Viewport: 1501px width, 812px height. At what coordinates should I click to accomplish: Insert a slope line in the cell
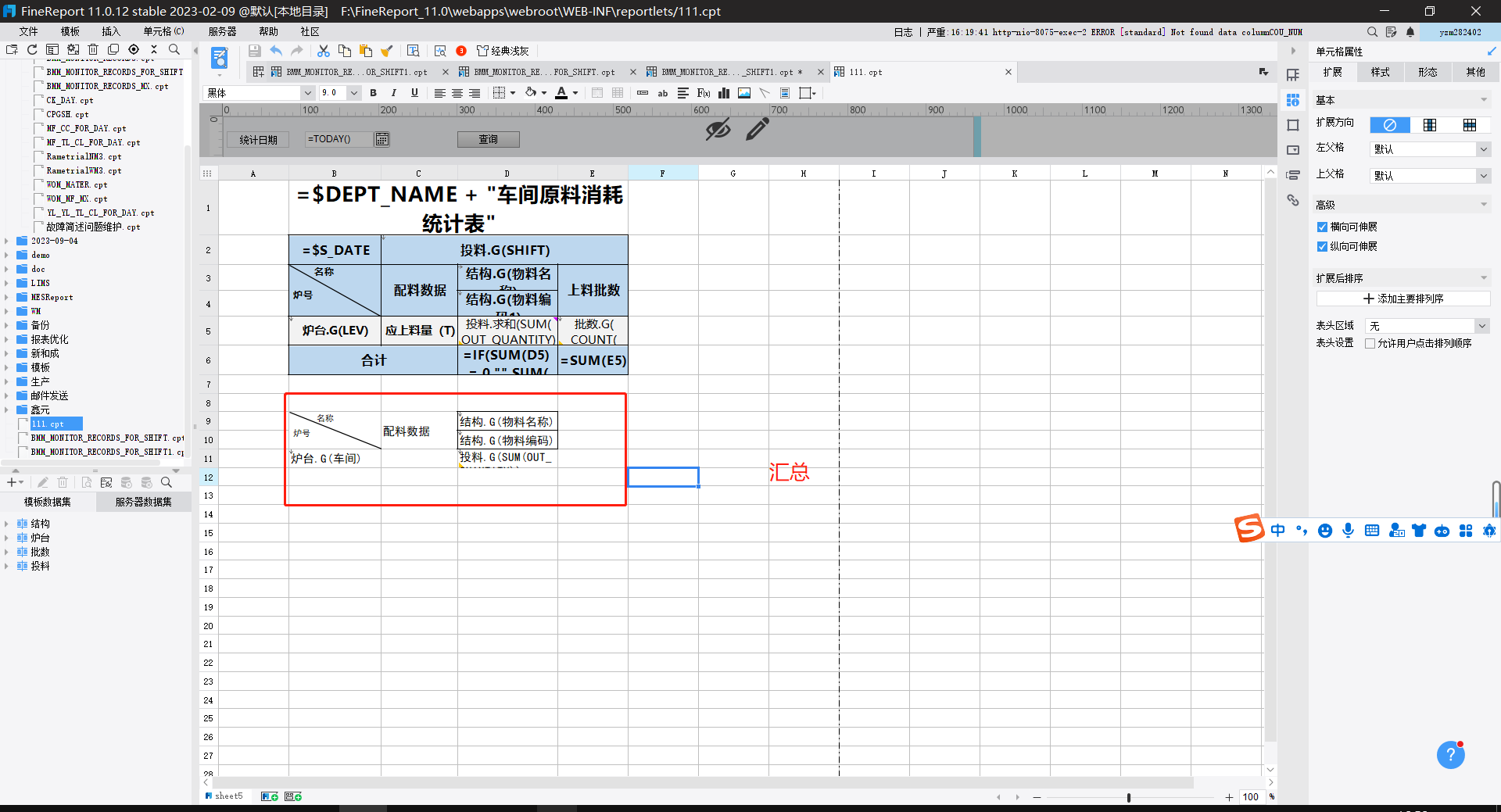[765, 93]
